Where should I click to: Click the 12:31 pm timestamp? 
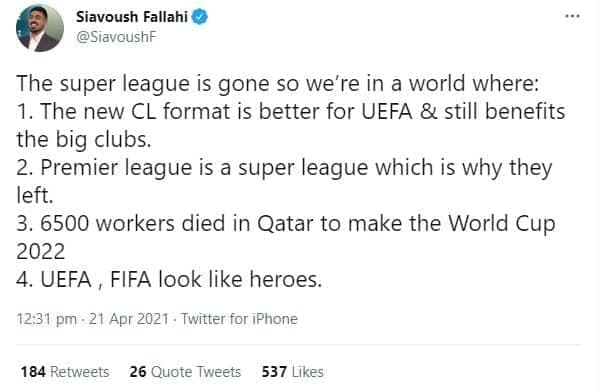46,319
